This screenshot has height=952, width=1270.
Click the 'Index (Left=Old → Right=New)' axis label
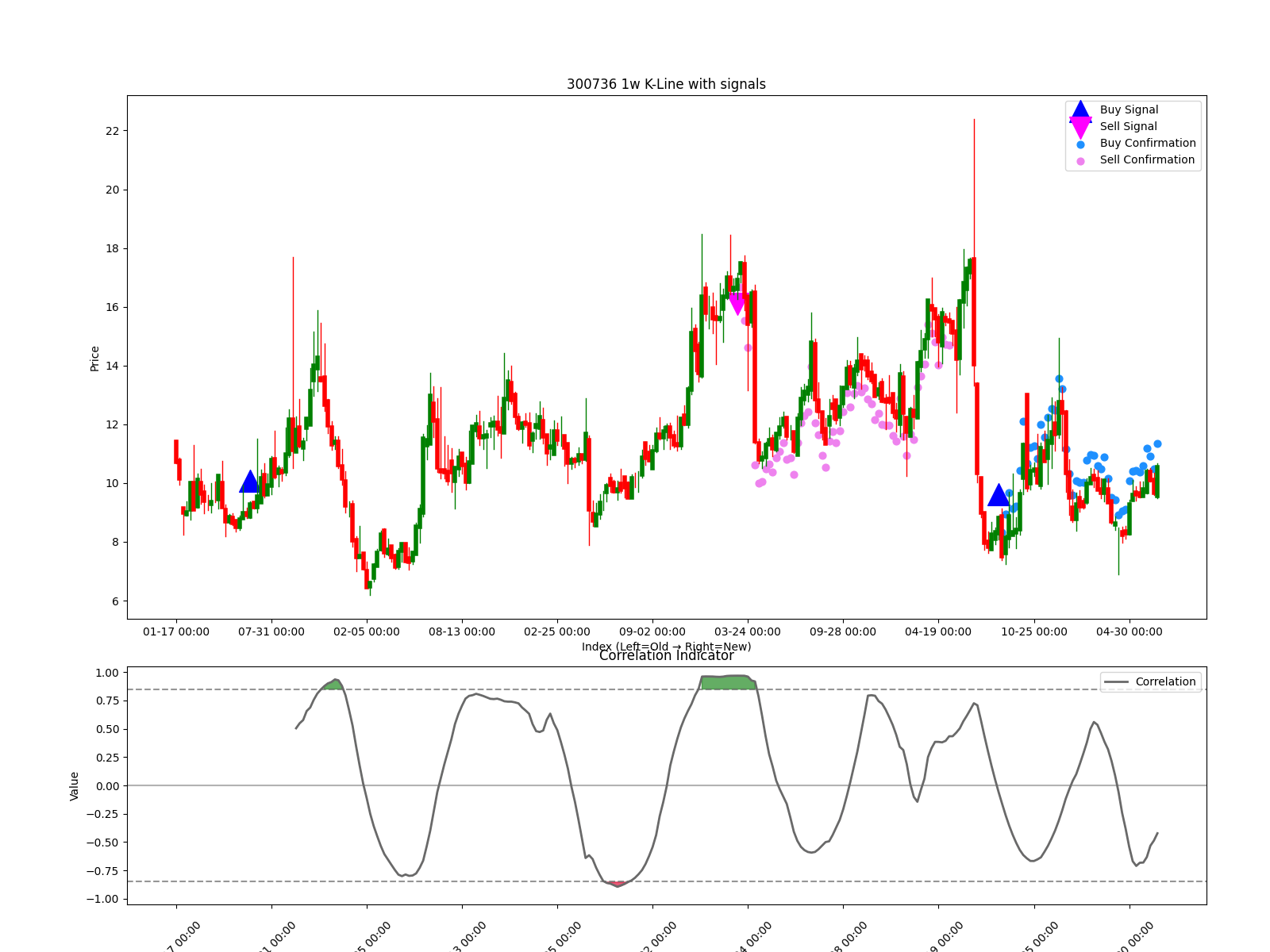click(666, 647)
